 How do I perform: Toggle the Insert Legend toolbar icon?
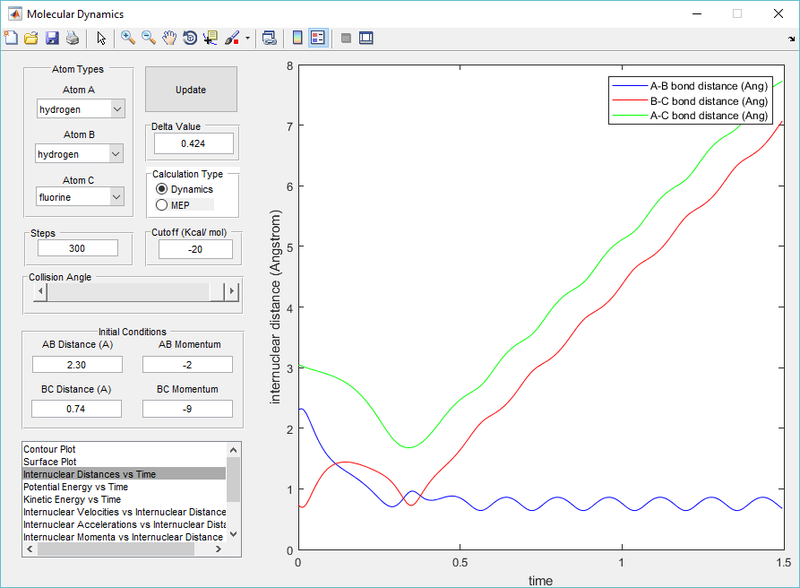pyautogui.click(x=318, y=38)
